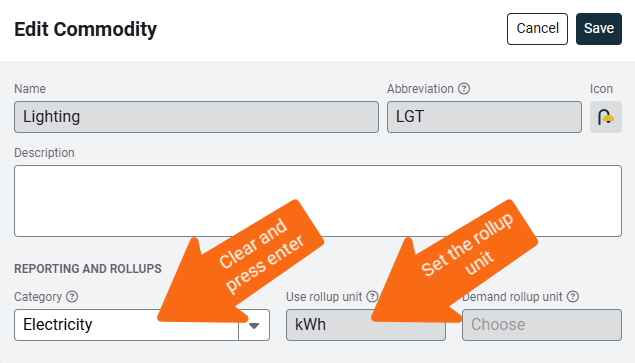Click the Abbreviation help question icon
Image resolution: width=635 pixels, height=363 pixels.
[464, 89]
